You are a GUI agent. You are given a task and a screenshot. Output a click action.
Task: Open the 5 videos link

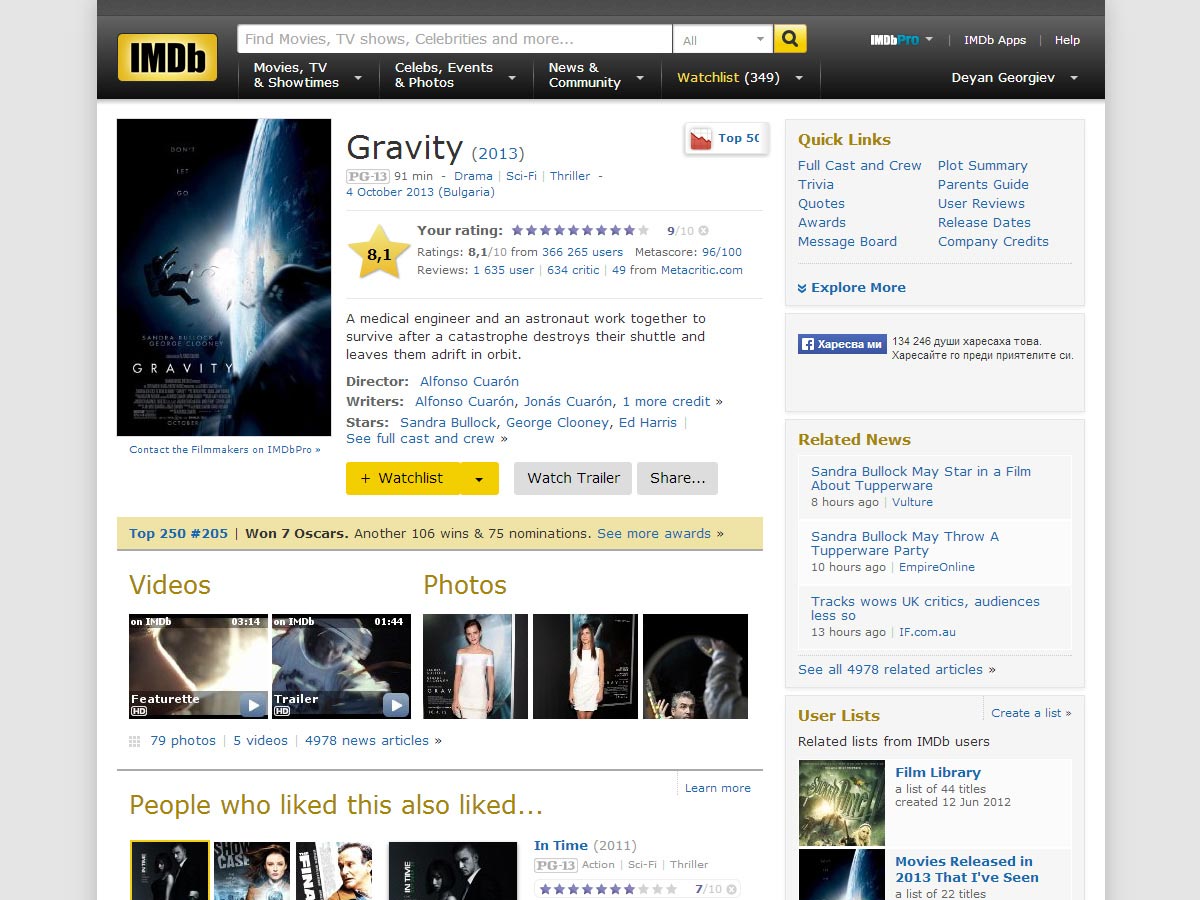(x=260, y=741)
